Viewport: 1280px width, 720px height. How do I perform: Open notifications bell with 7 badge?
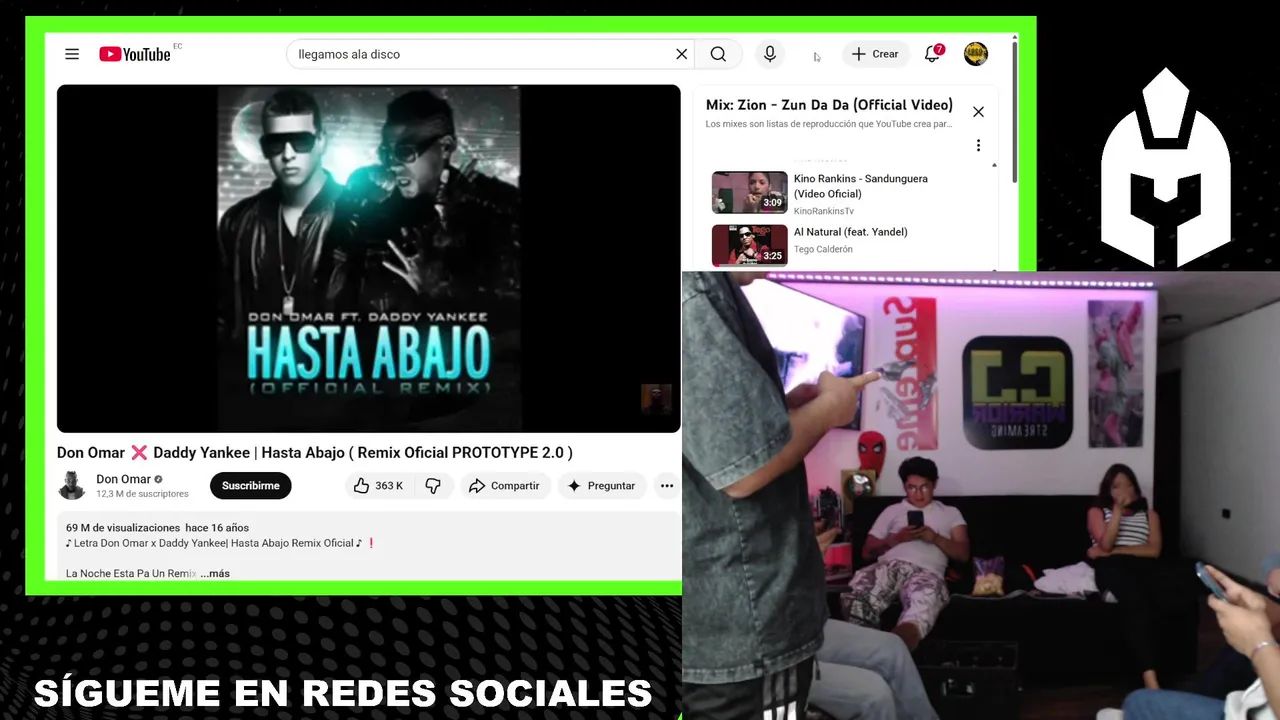[932, 54]
